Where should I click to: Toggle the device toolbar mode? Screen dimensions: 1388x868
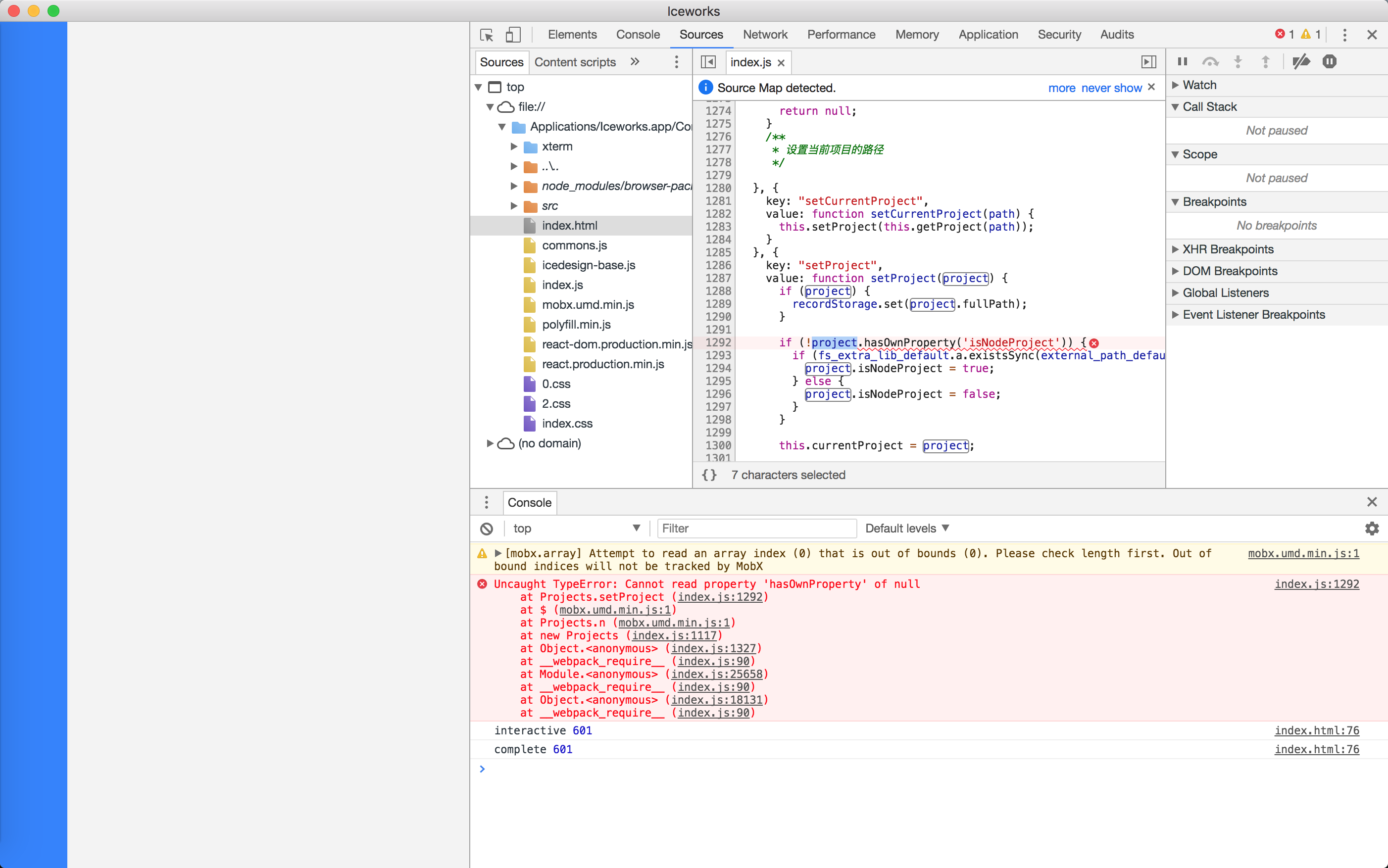513,35
